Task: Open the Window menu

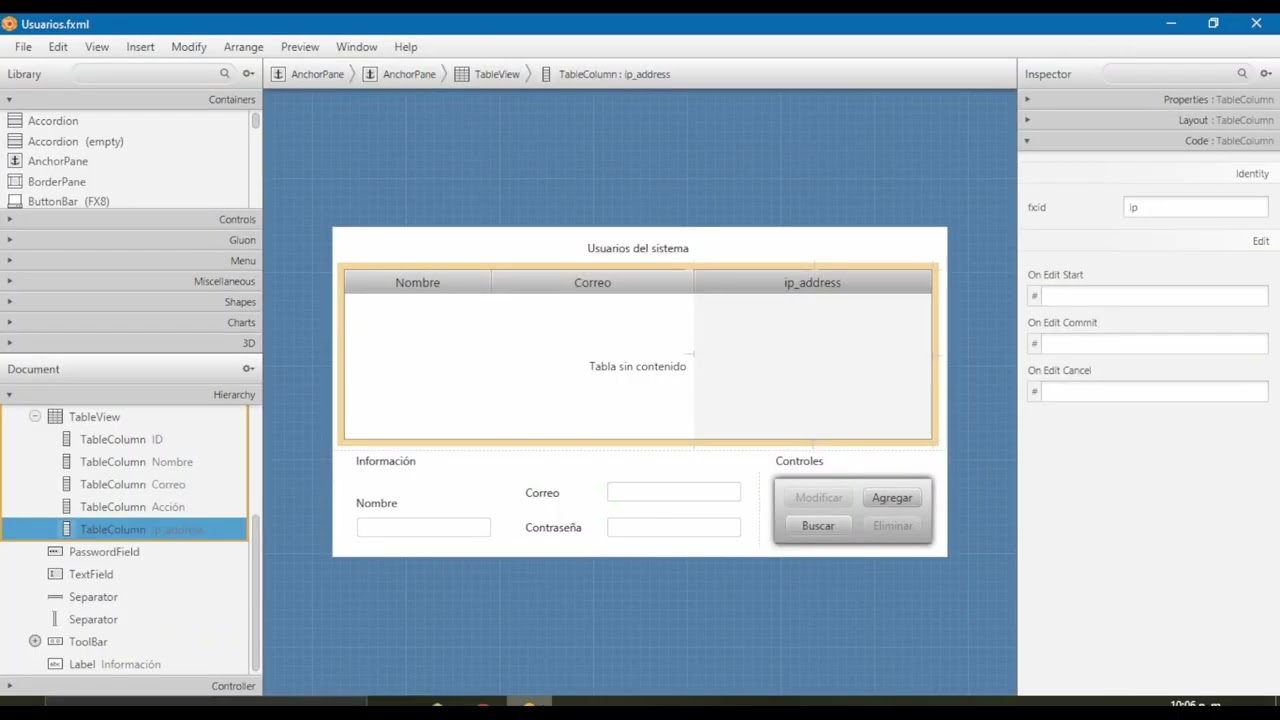Action: point(356,47)
